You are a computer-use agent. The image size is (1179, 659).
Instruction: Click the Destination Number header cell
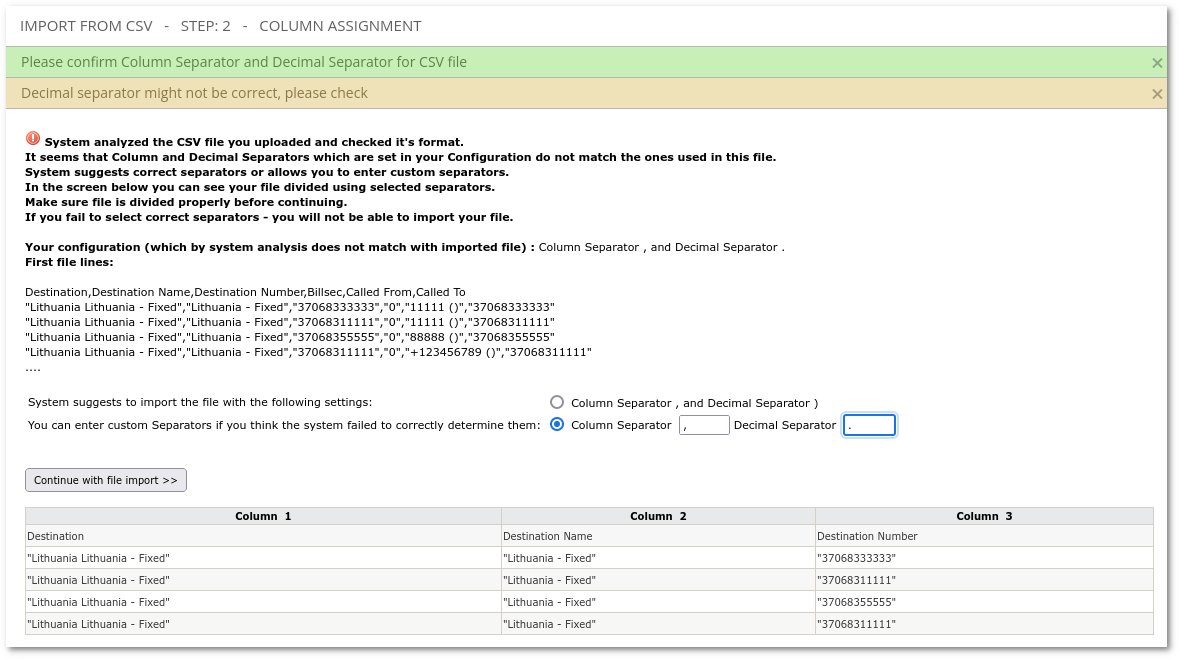[867, 536]
